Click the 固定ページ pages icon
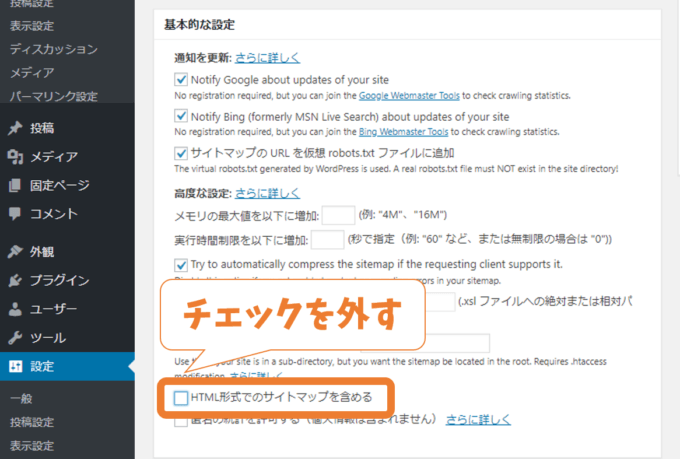 15,185
